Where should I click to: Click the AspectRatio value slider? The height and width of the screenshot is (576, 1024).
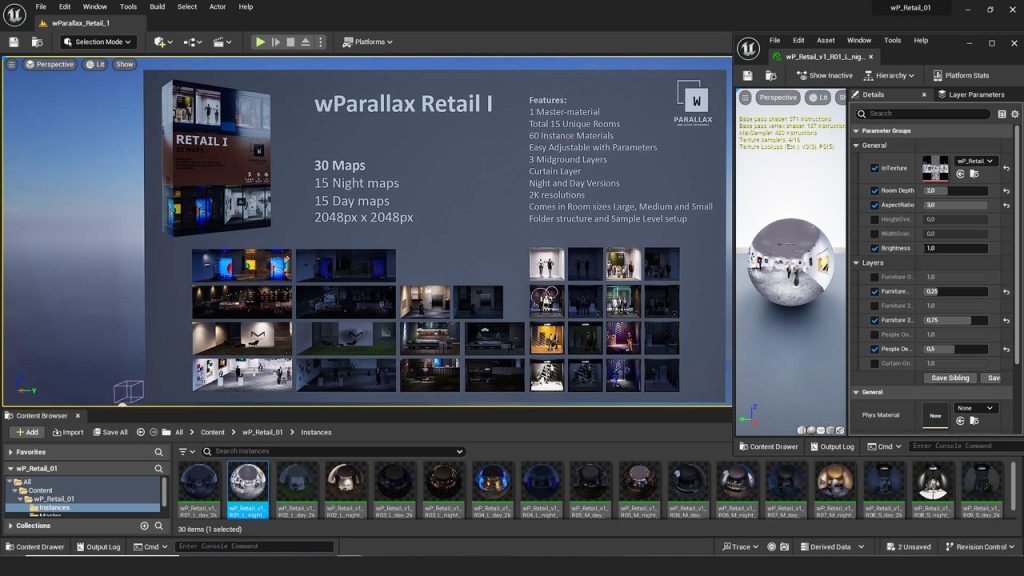(955, 205)
